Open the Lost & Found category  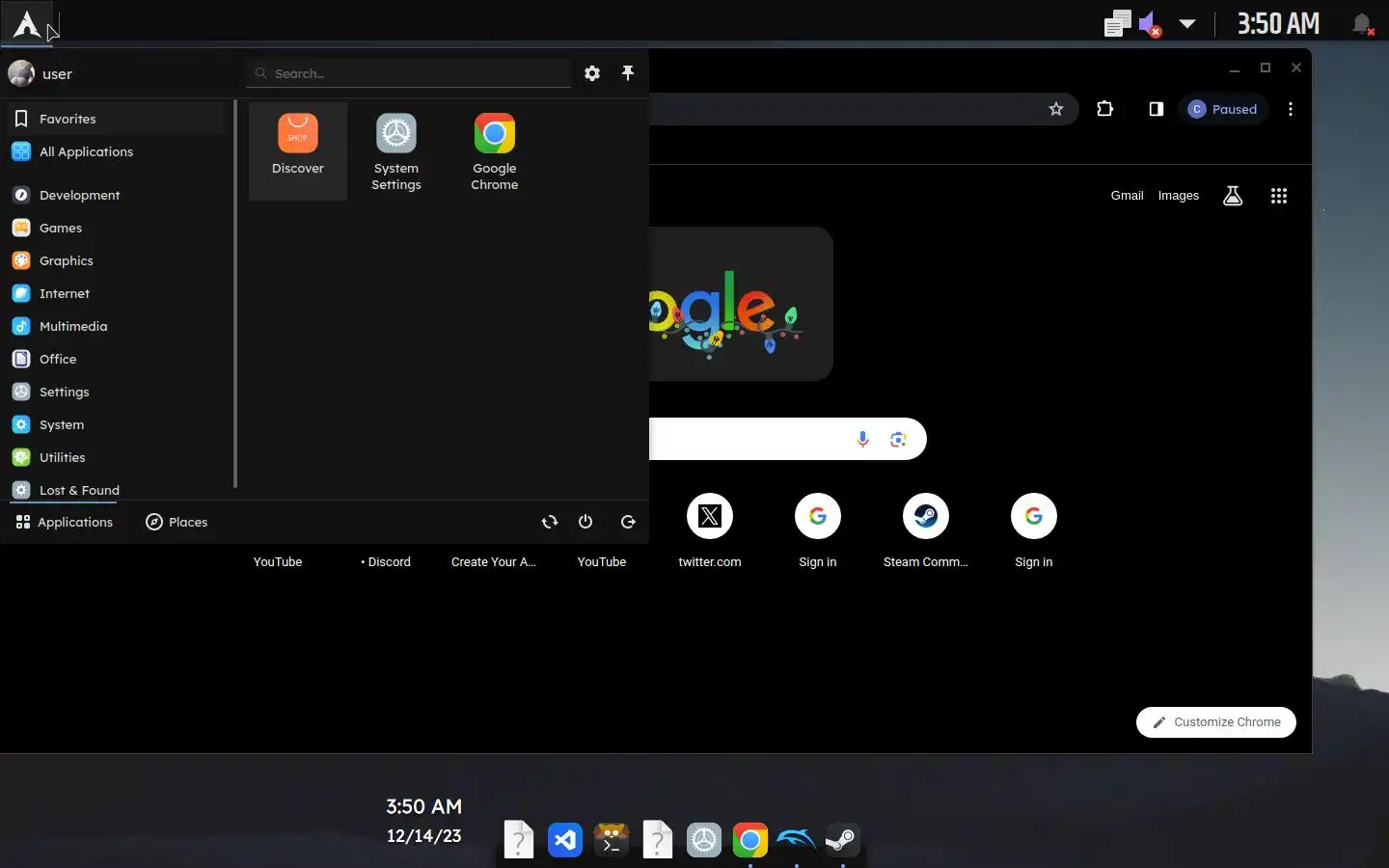click(115, 489)
